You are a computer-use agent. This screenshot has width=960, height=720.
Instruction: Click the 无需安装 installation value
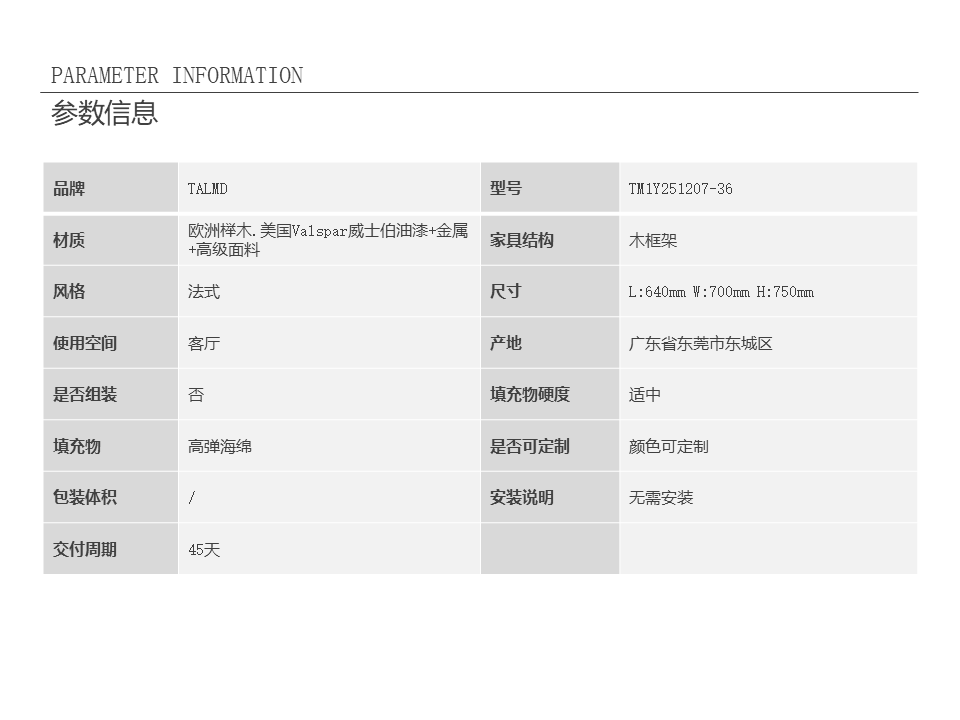(x=661, y=498)
